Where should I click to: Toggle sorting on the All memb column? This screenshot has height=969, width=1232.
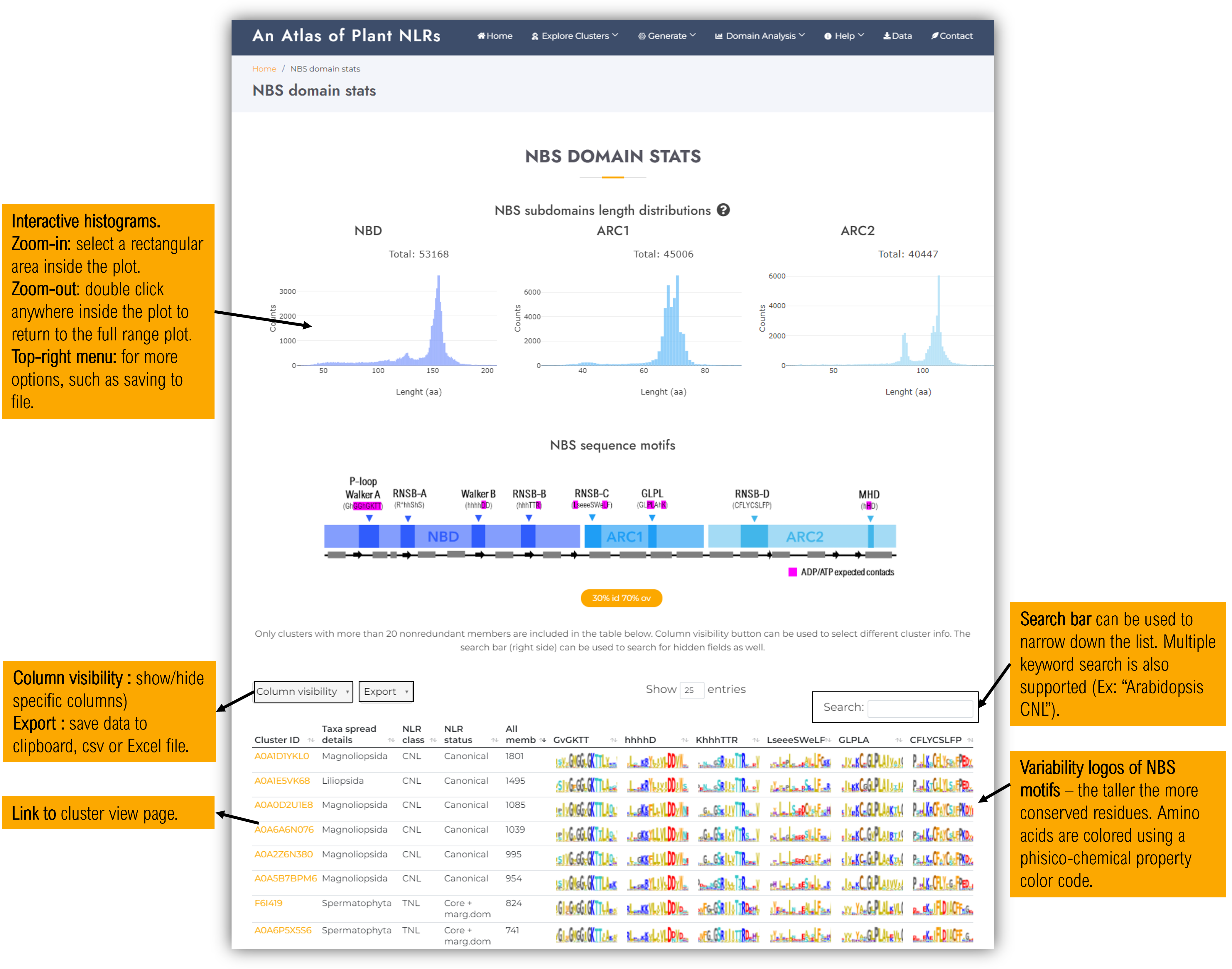tap(544, 740)
